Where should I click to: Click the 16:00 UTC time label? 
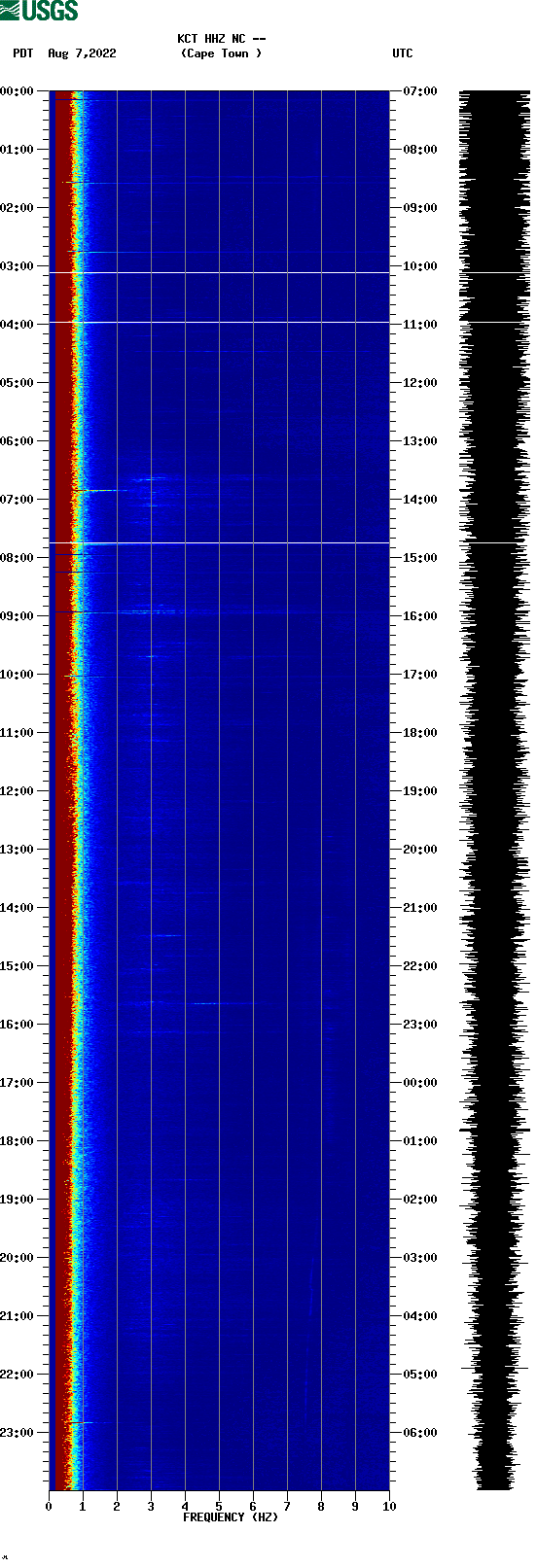tap(420, 616)
